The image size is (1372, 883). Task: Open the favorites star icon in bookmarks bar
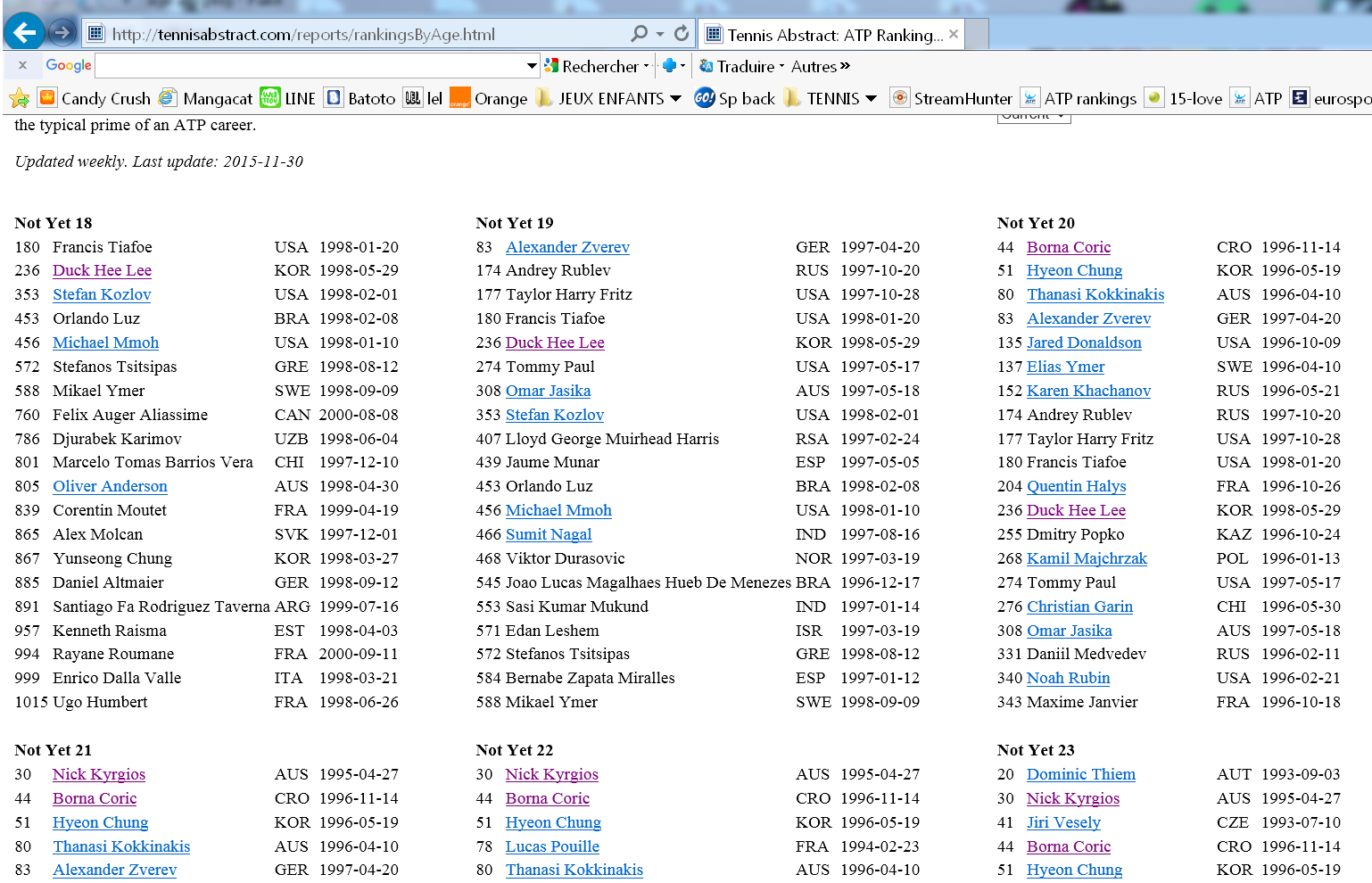tap(19, 98)
